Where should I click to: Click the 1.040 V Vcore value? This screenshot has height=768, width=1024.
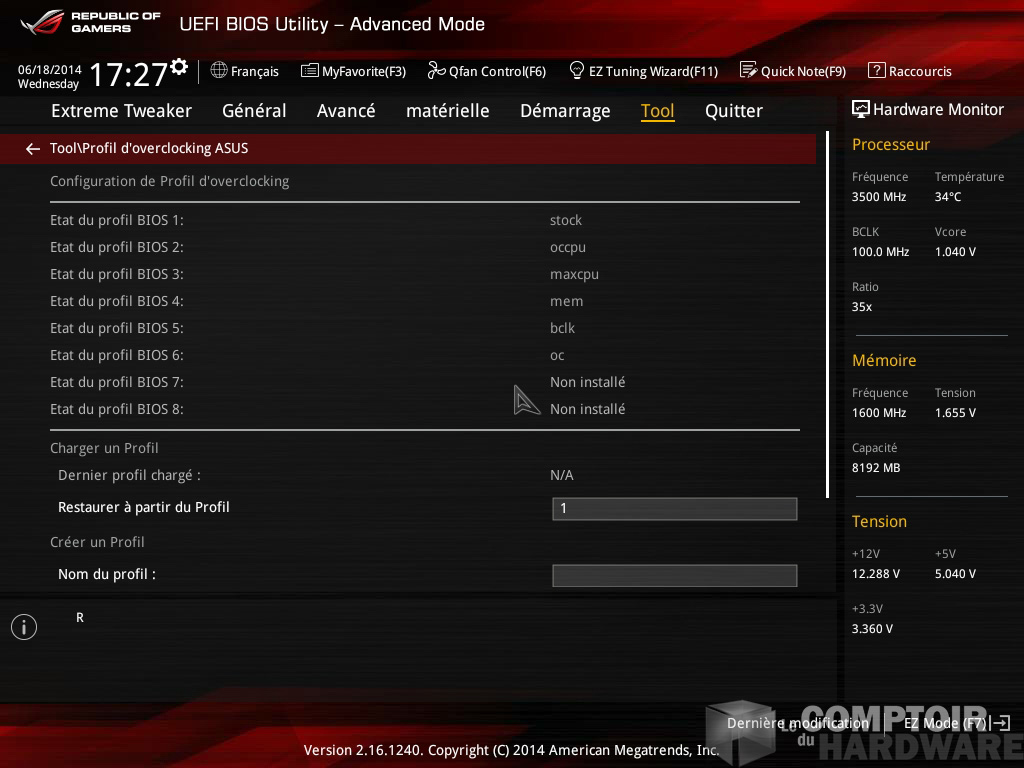(x=955, y=251)
